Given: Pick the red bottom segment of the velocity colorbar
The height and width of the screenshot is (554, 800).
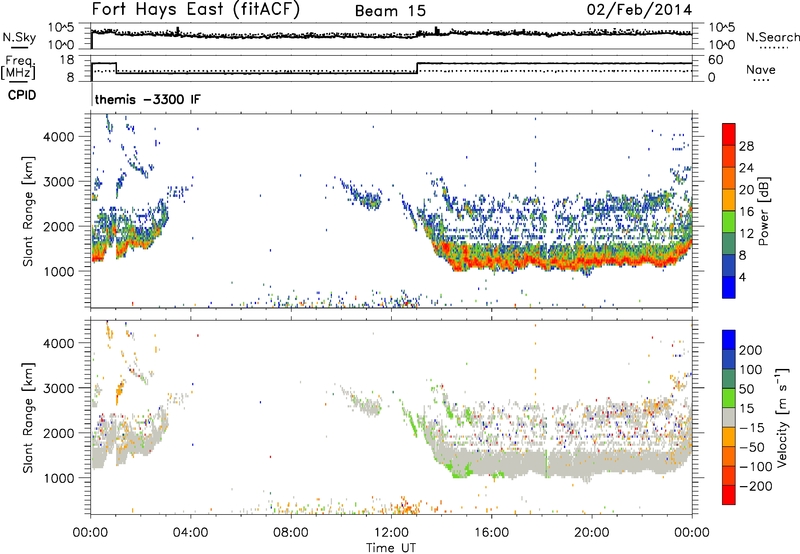Looking at the screenshot, I should 729,495.
